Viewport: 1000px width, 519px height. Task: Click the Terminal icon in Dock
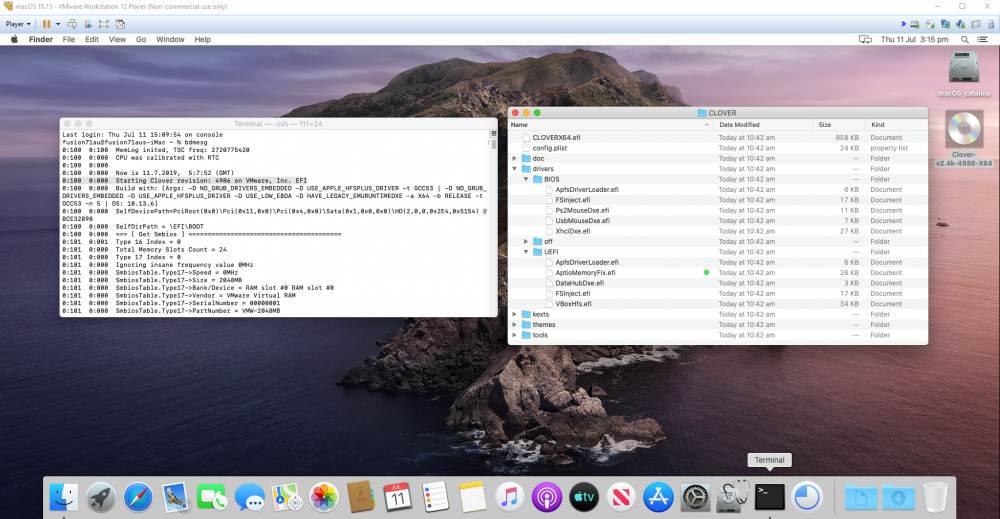point(770,497)
